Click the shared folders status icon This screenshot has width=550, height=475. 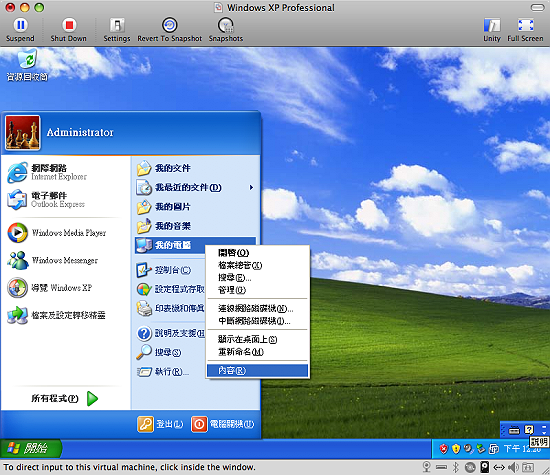click(x=528, y=467)
